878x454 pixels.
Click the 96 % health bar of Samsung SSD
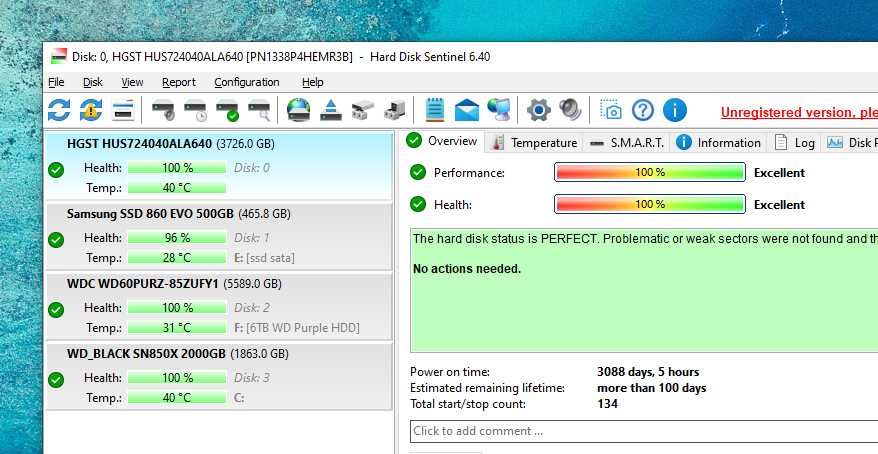click(177, 238)
